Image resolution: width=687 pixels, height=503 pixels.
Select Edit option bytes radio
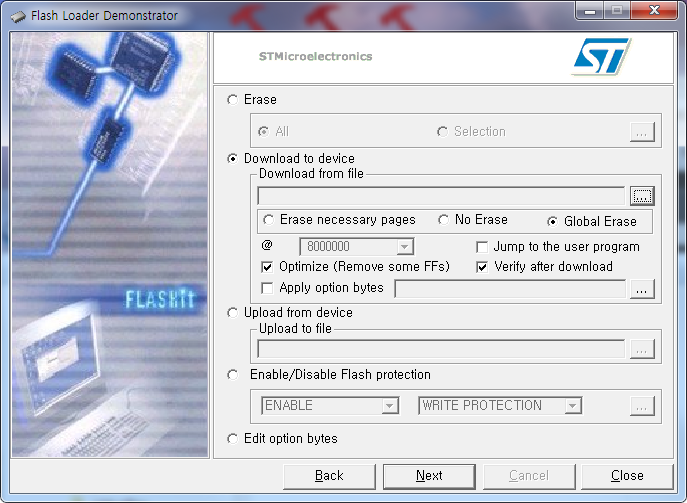coord(233,439)
